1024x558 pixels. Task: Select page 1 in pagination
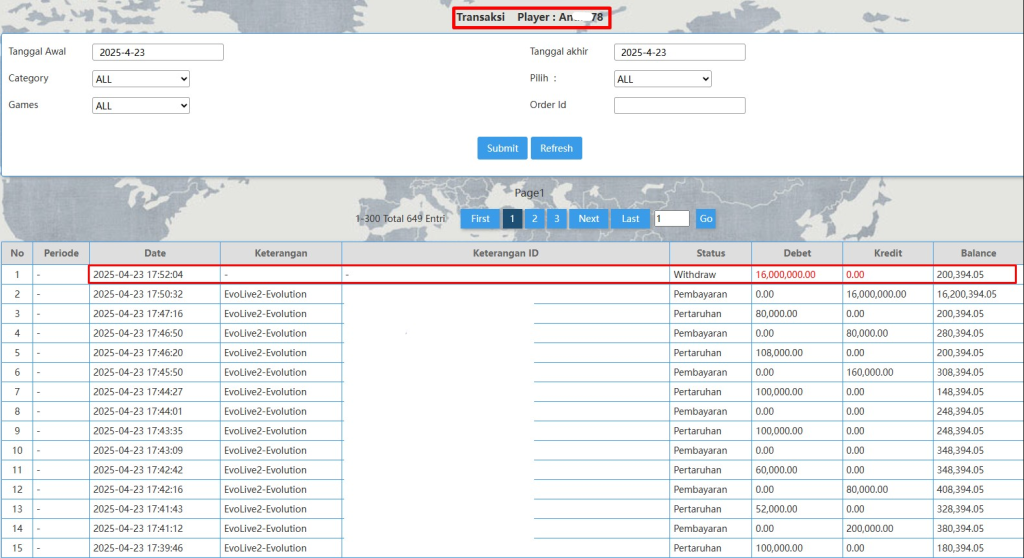coord(512,219)
